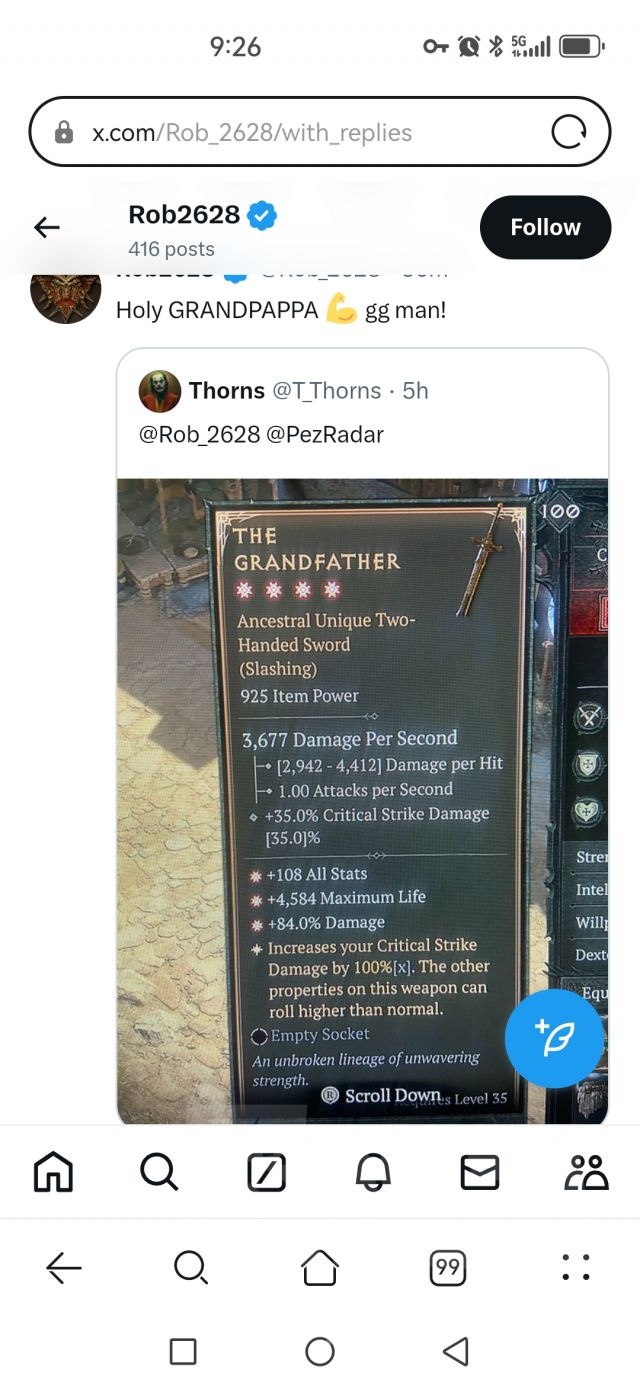
Task: Open The Grandfather sword image
Action: pyautogui.click(x=363, y=801)
